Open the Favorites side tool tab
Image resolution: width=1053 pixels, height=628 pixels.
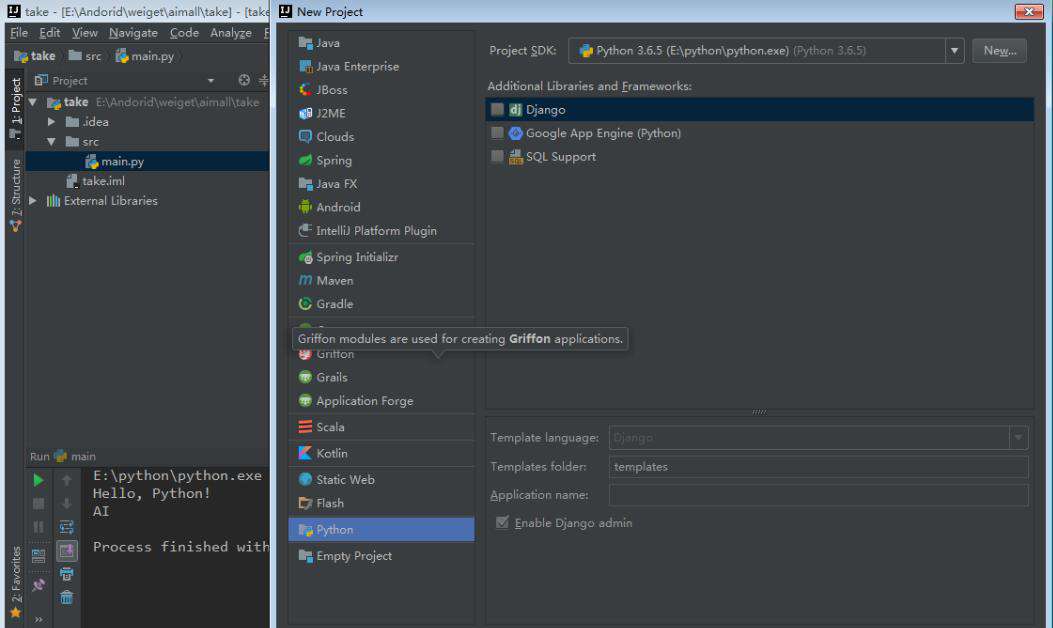15,581
